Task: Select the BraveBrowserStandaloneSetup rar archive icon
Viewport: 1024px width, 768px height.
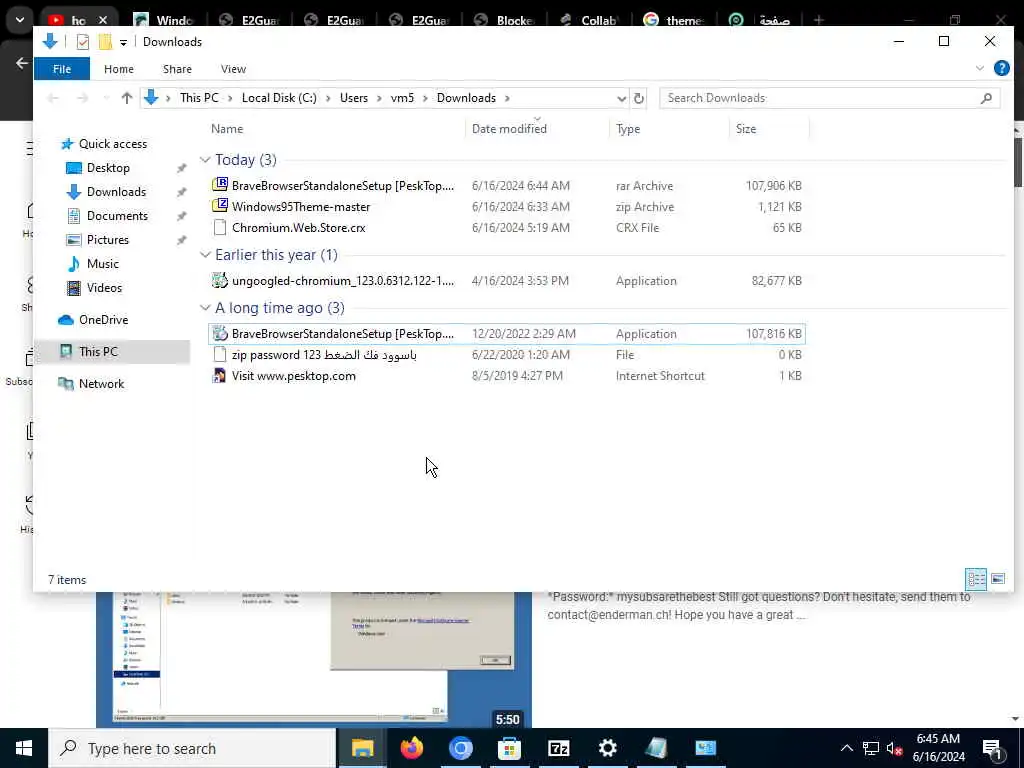Action: click(x=220, y=185)
